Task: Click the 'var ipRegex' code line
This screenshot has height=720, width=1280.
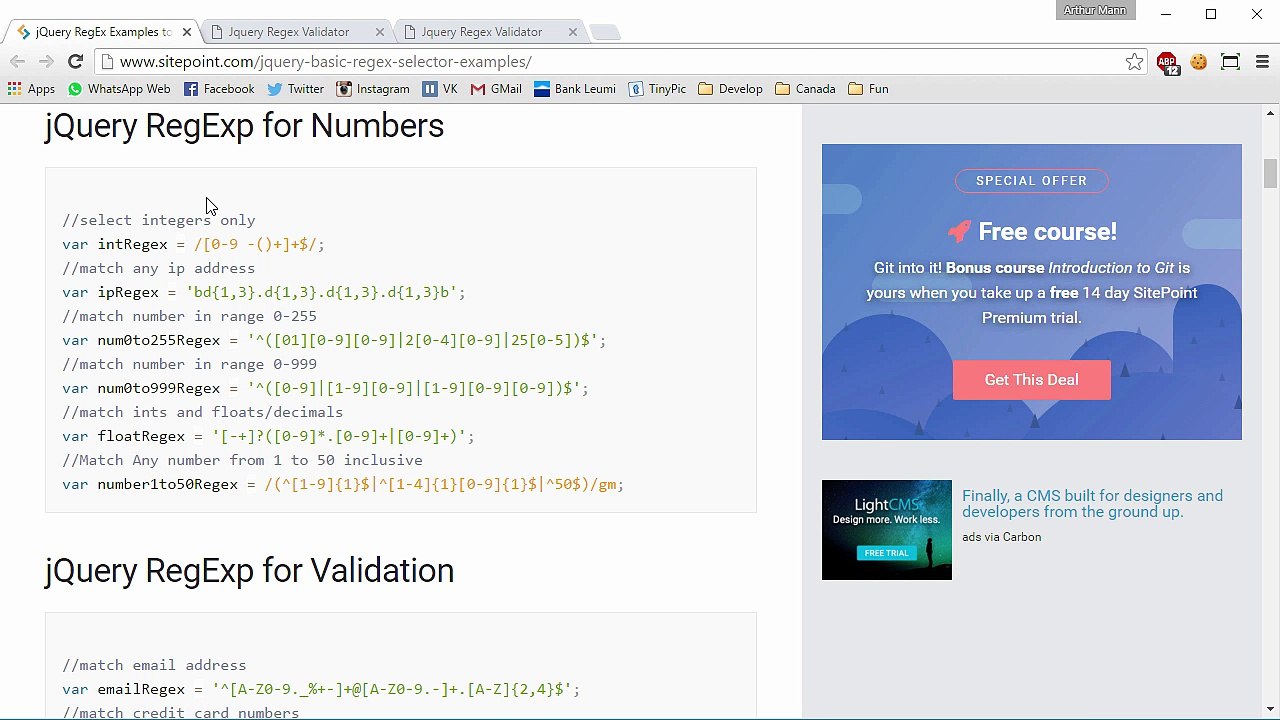Action: point(264,292)
